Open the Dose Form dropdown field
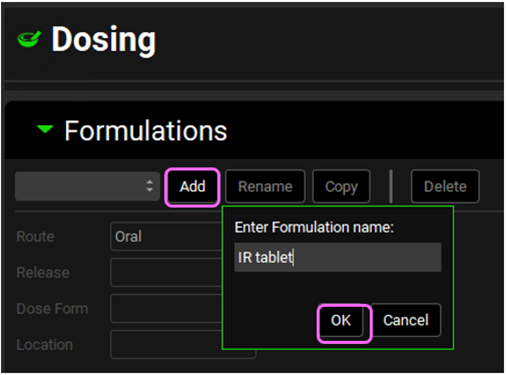This screenshot has width=507, height=375. (x=166, y=309)
